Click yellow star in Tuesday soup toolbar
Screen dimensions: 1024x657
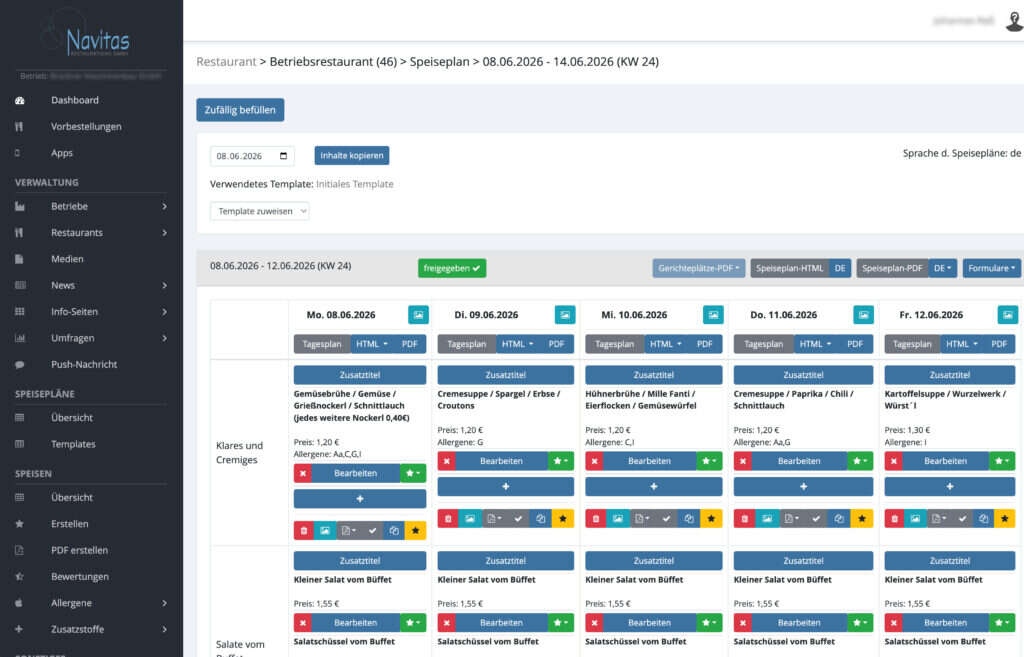coord(563,519)
